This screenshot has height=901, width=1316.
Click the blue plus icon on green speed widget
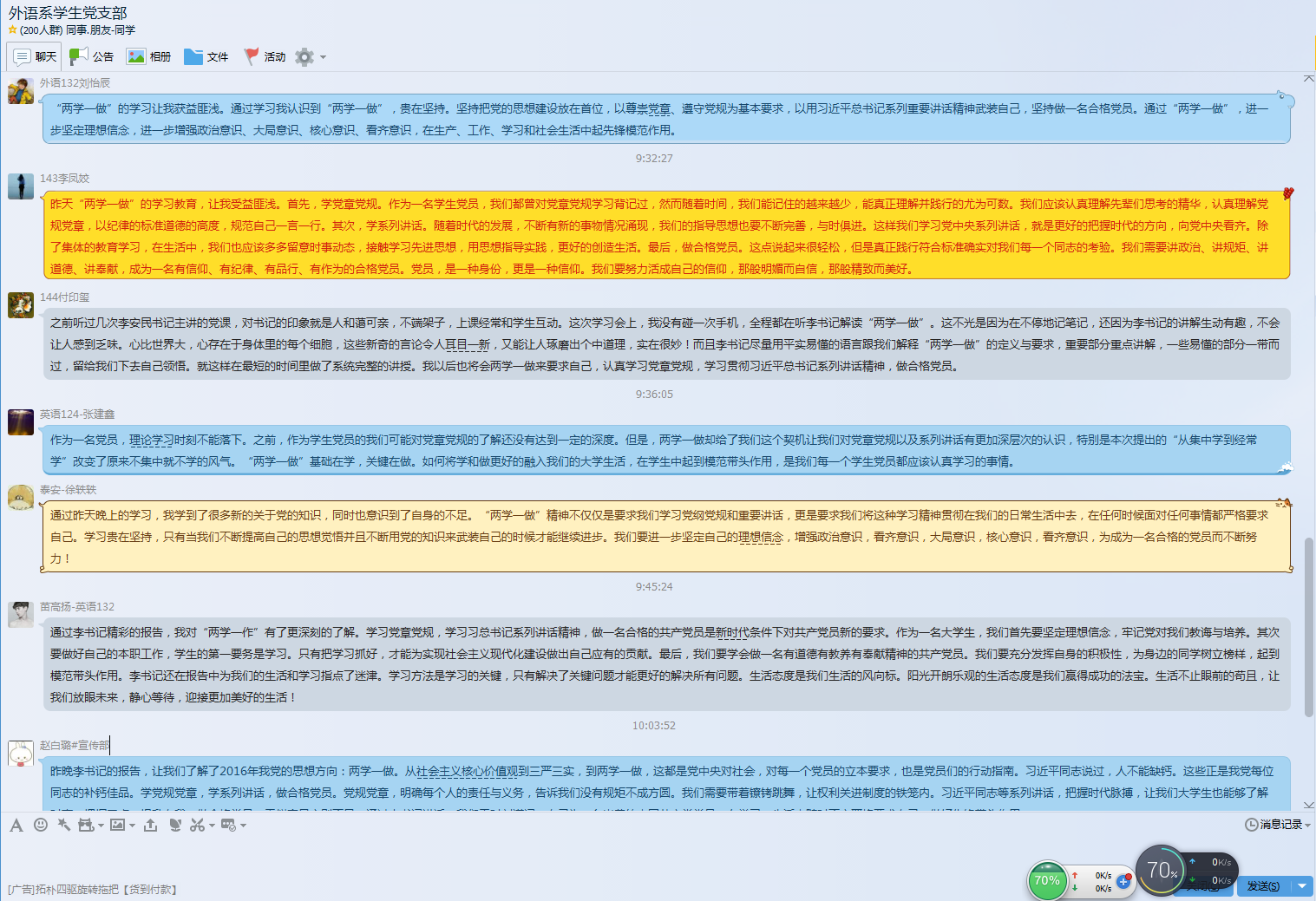click(x=1123, y=881)
